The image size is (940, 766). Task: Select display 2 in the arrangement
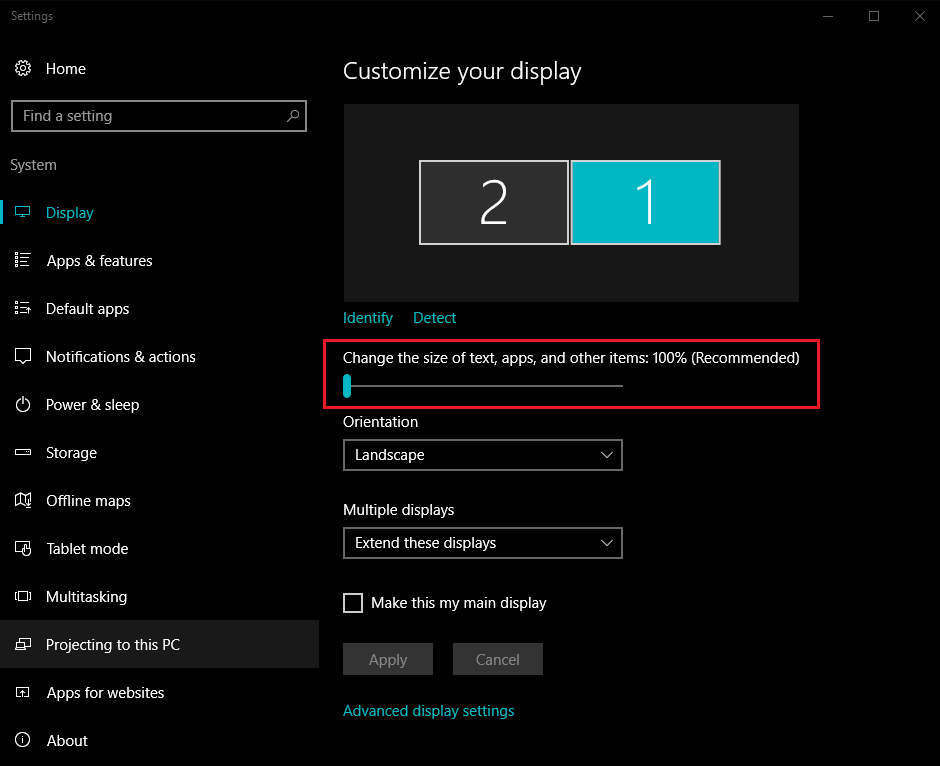coord(493,202)
